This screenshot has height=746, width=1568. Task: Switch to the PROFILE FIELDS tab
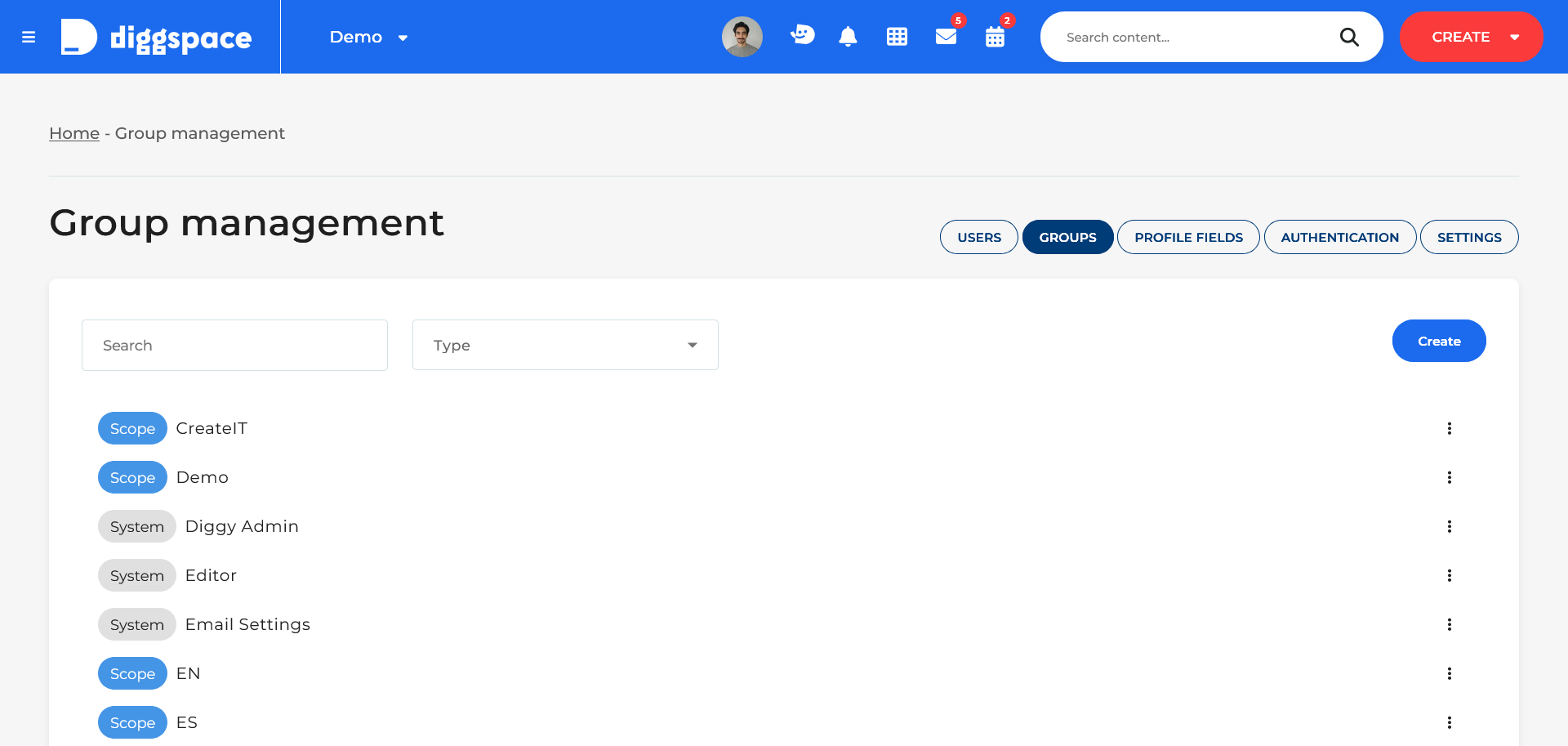tap(1188, 237)
